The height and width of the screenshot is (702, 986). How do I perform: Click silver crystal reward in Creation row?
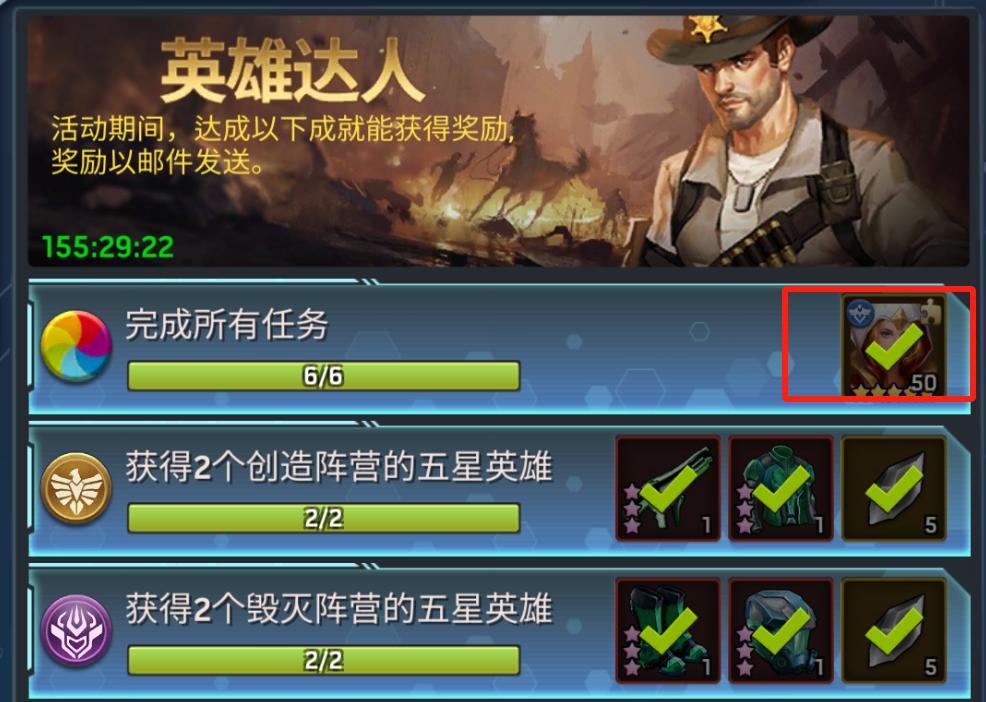tap(894, 488)
